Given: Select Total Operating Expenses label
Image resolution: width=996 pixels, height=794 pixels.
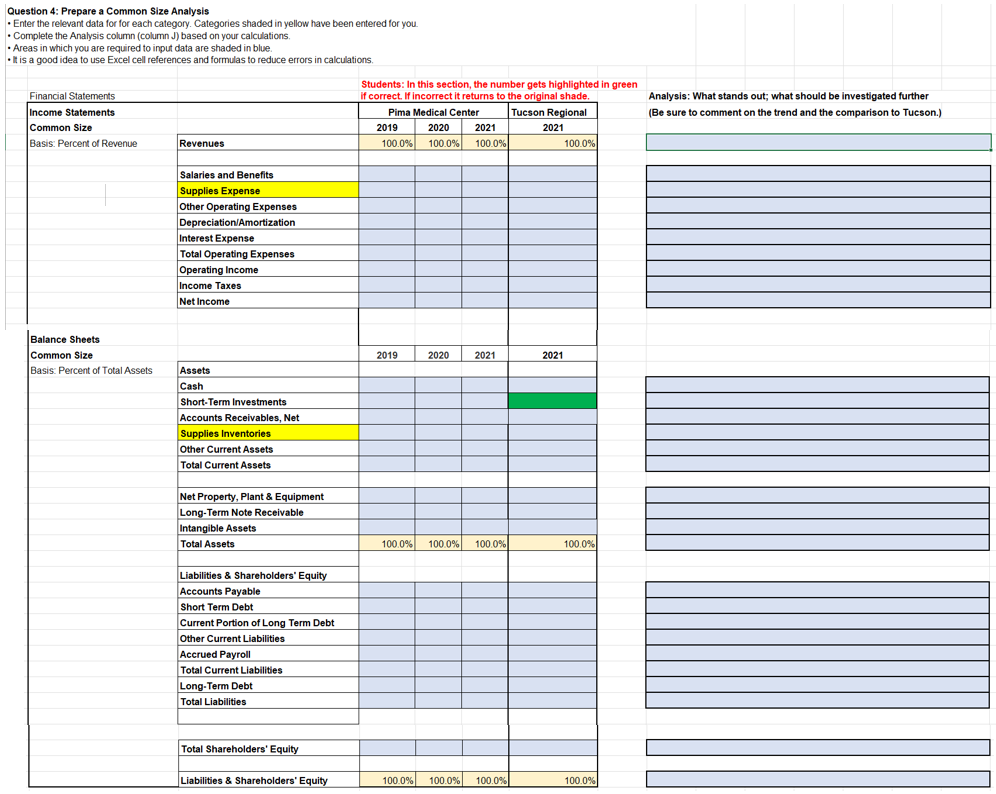Looking at the screenshot, I should coord(237,253).
